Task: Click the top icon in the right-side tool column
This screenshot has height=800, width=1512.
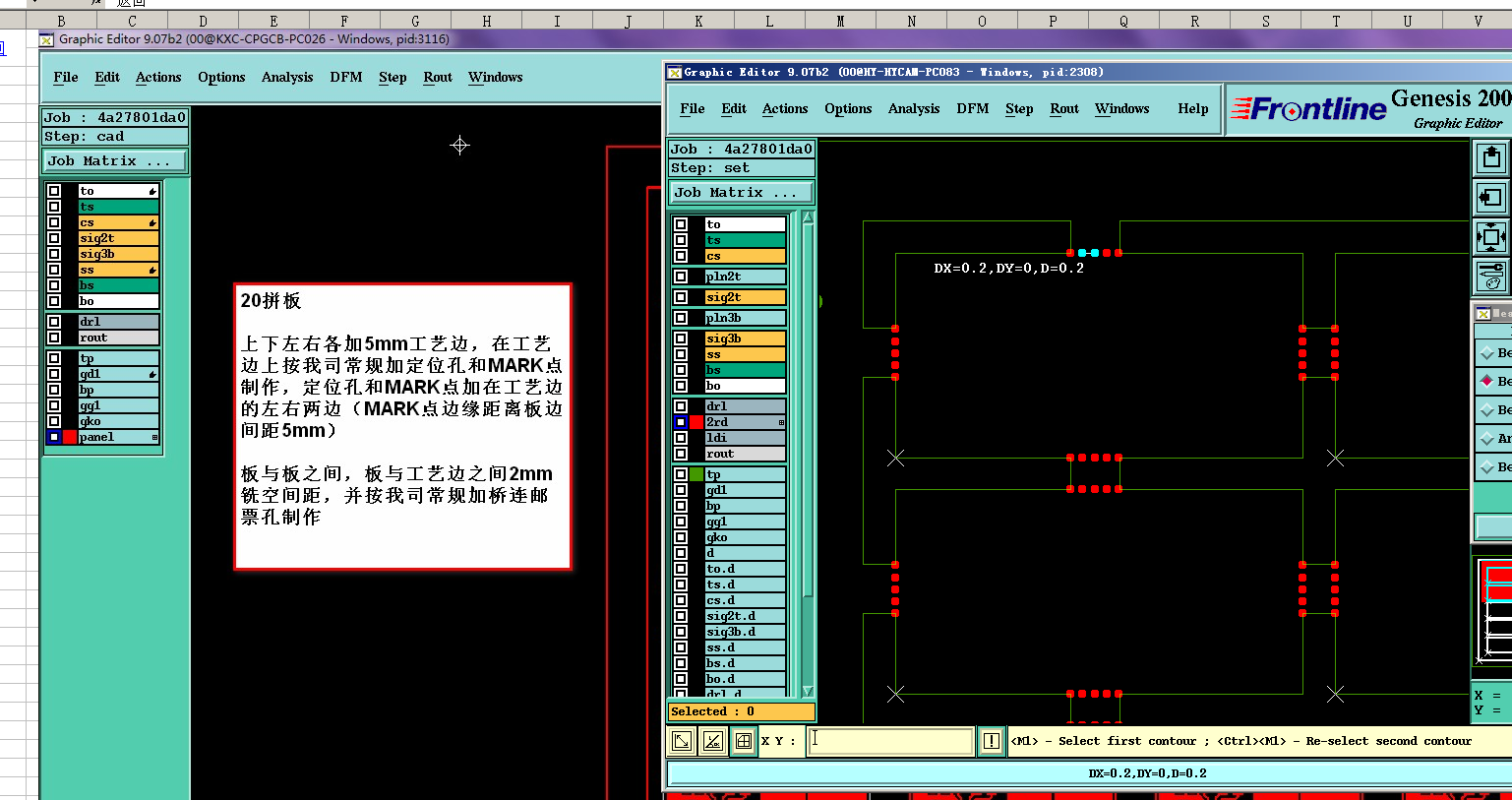Action: [x=1491, y=157]
